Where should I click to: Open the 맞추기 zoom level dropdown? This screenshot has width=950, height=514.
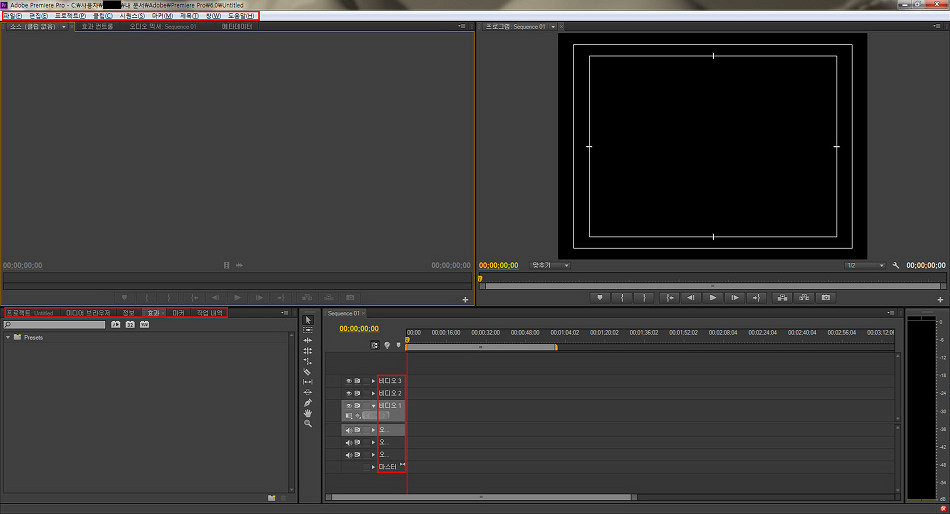550,265
